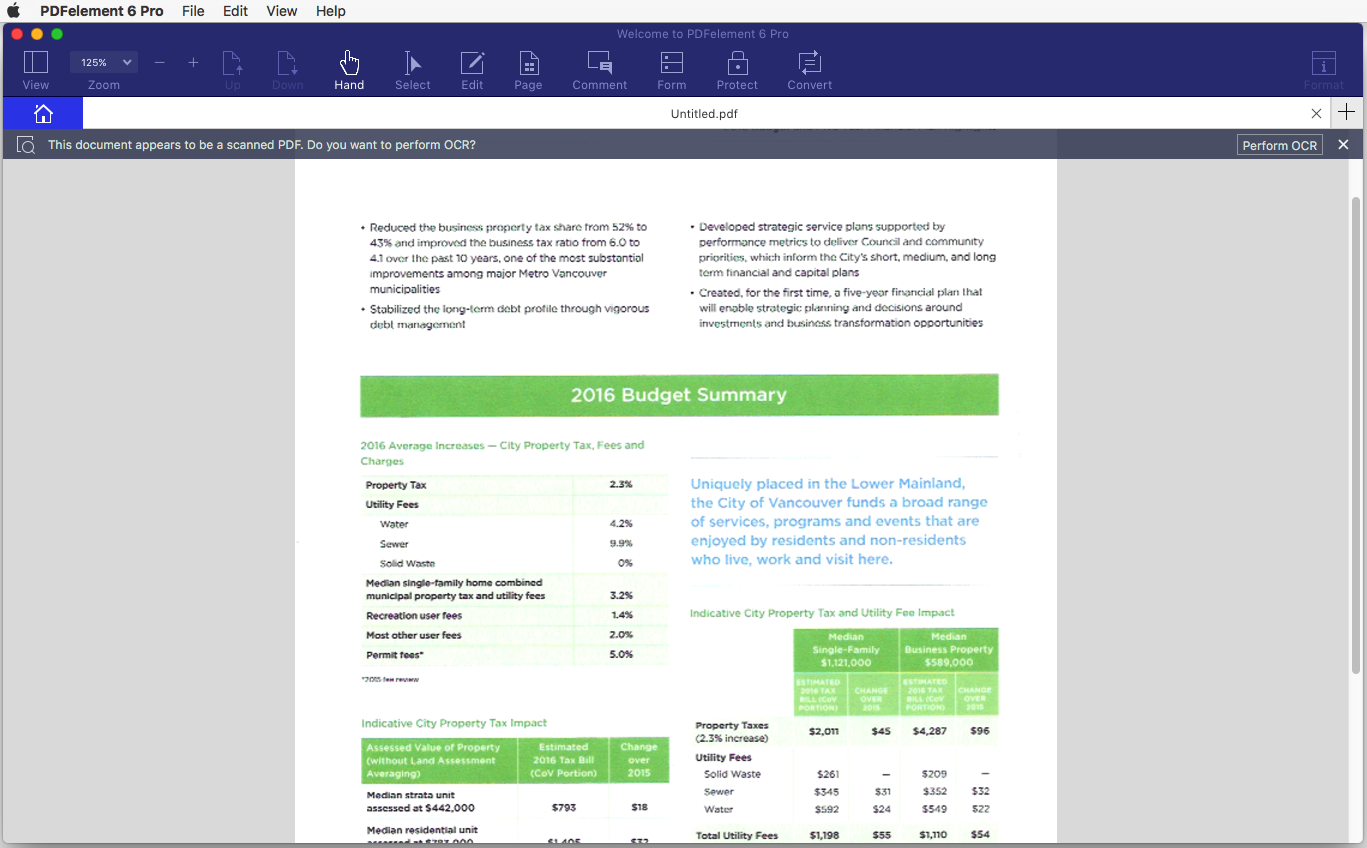The height and width of the screenshot is (848, 1367).
Task: Open the File menu
Action: pyautogui.click(x=193, y=11)
